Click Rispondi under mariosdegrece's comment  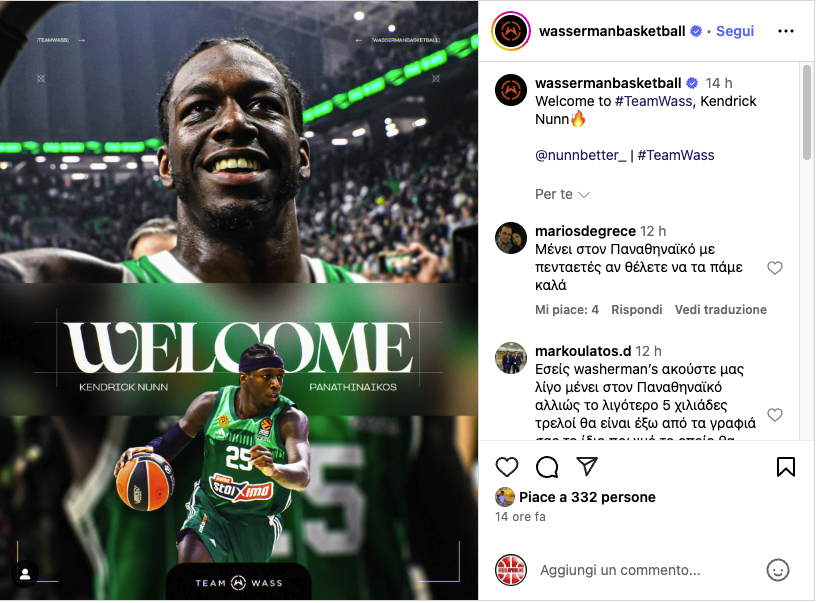(x=636, y=310)
